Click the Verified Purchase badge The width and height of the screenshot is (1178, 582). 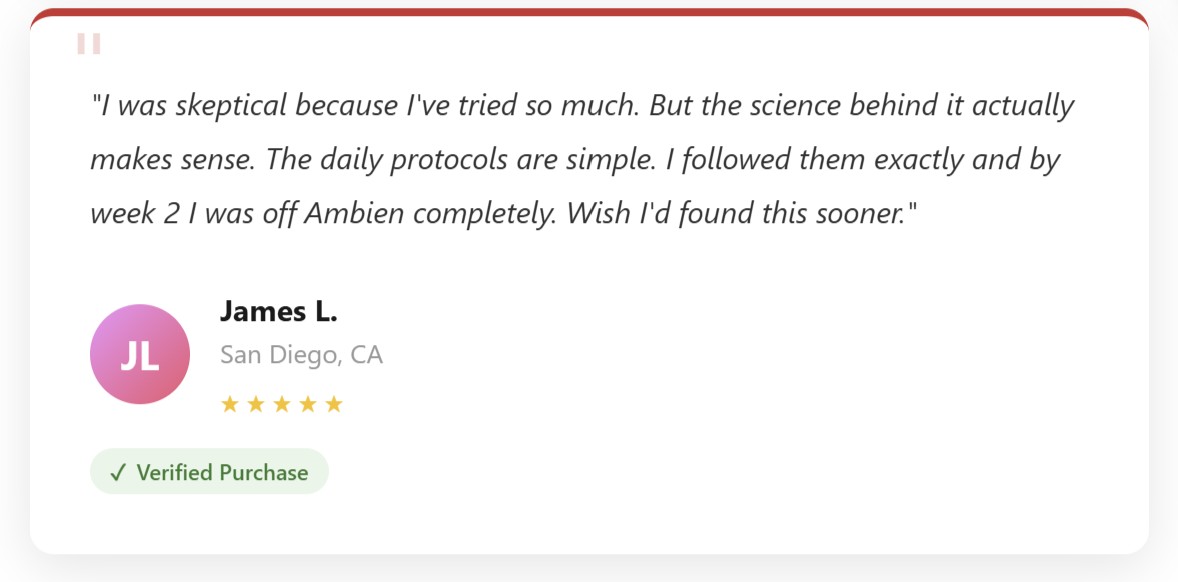click(210, 472)
